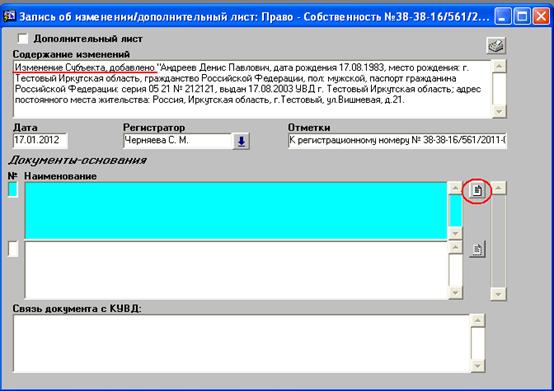Open document form for the white second row
This screenshot has height=391, width=554.
pyautogui.click(x=477, y=249)
